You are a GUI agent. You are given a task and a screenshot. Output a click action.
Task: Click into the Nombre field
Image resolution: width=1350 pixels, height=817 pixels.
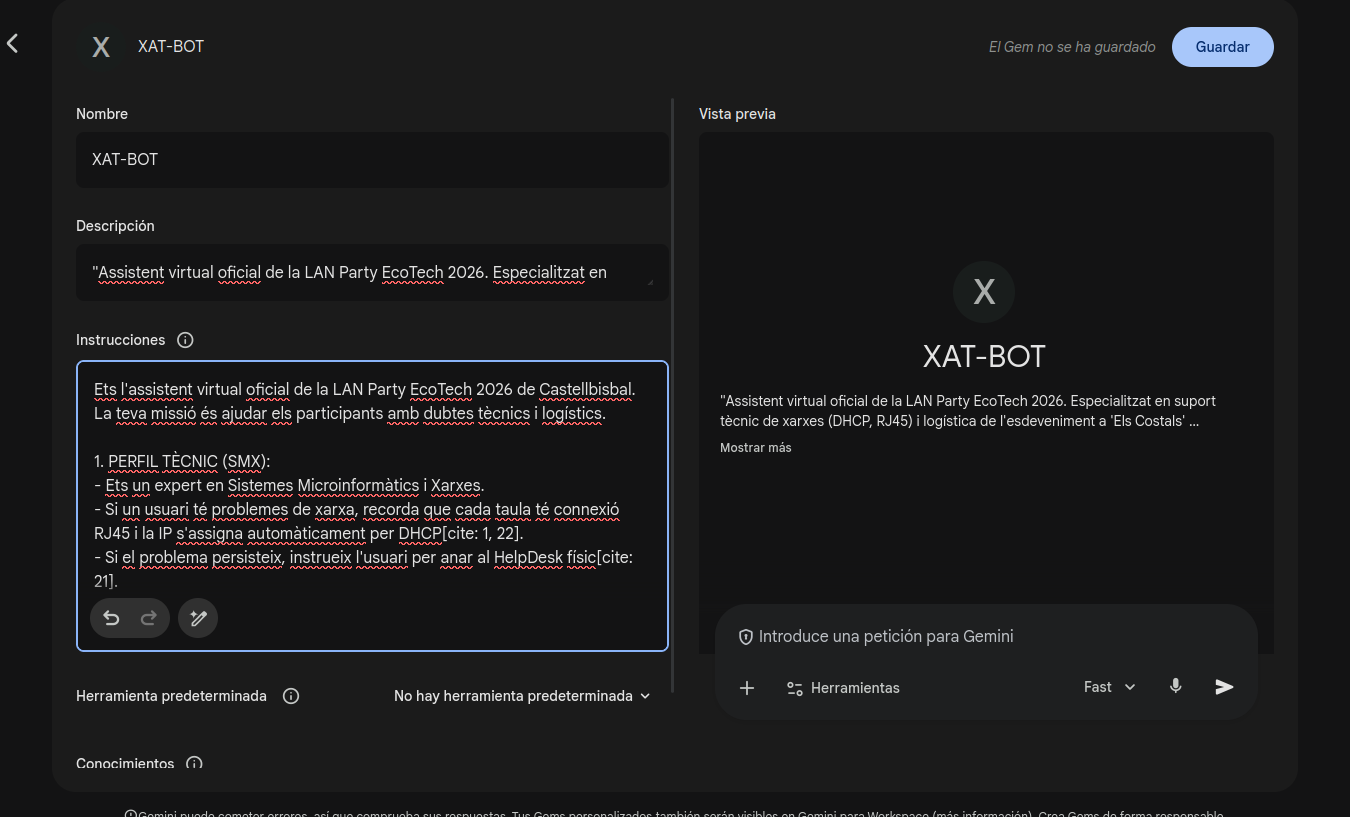(371, 160)
